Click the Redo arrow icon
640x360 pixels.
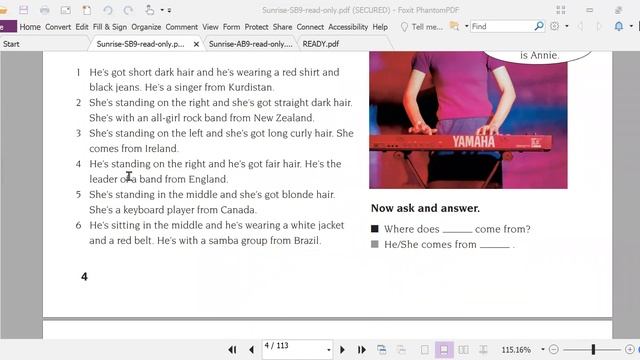tap(128, 10)
